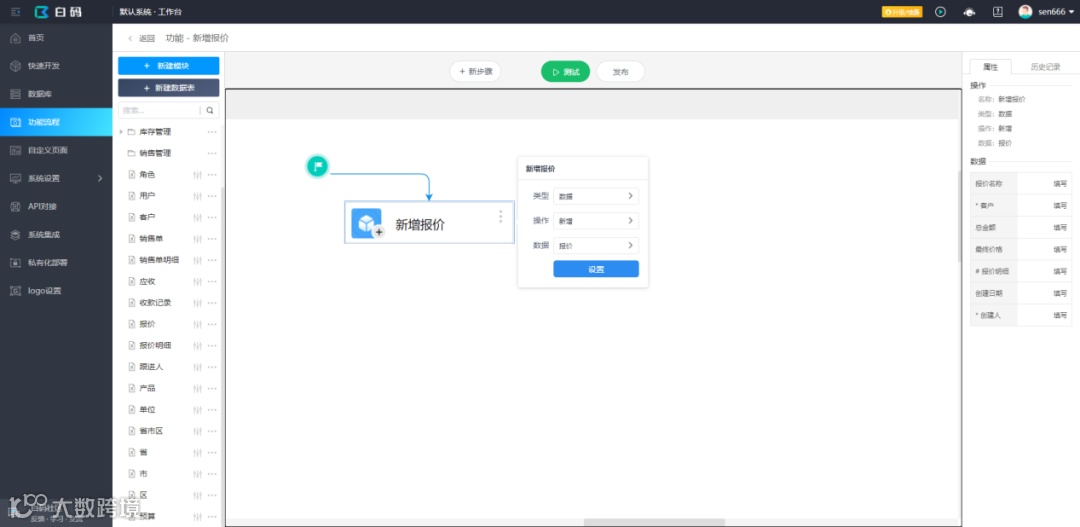Open API对接 in sidebar
The image size is (1080, 527).
point(56,207)
